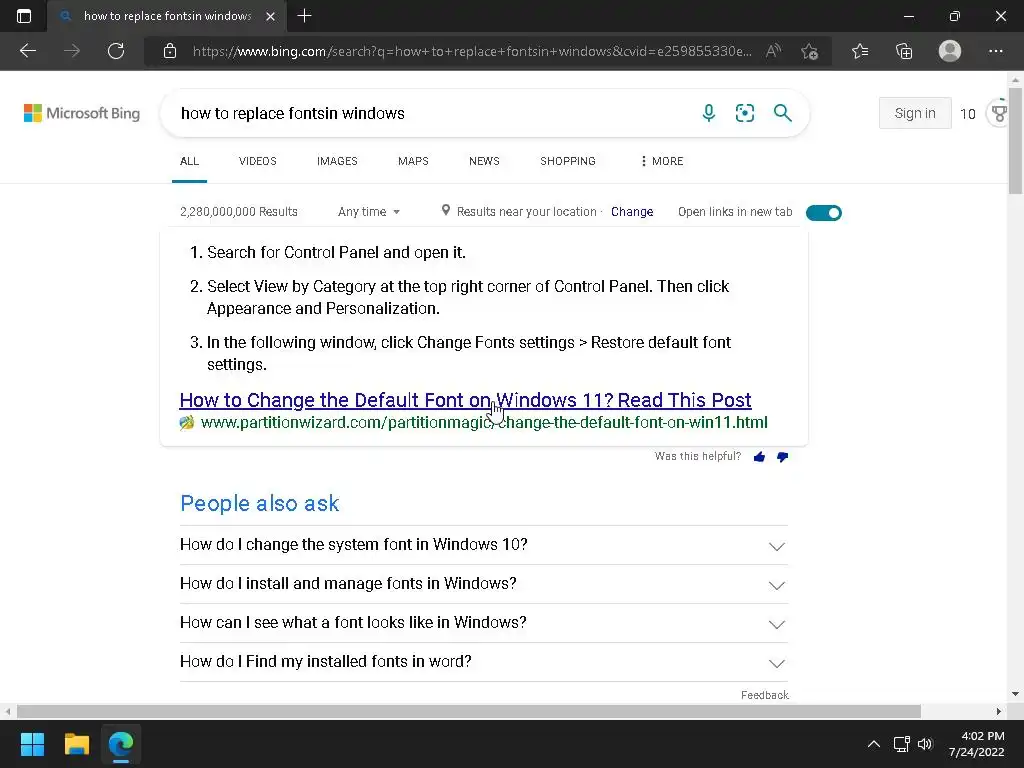
Task: Click the tab actions menu icon
Action: (x=24, y=16)
